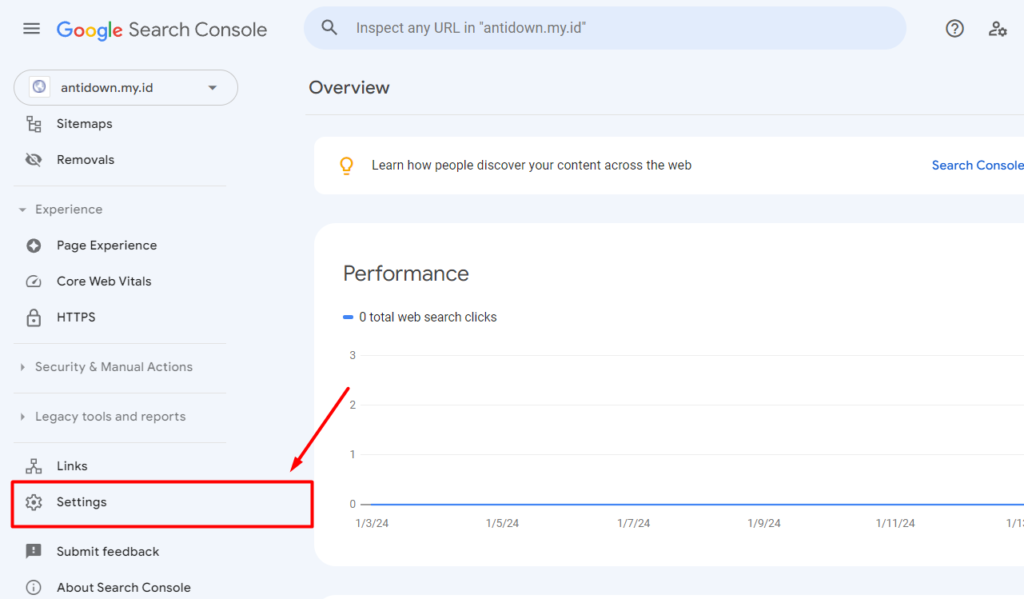1024x599 pixels.
Task: Open the hamburger navigation menu
Action: (x=31, y=28)
